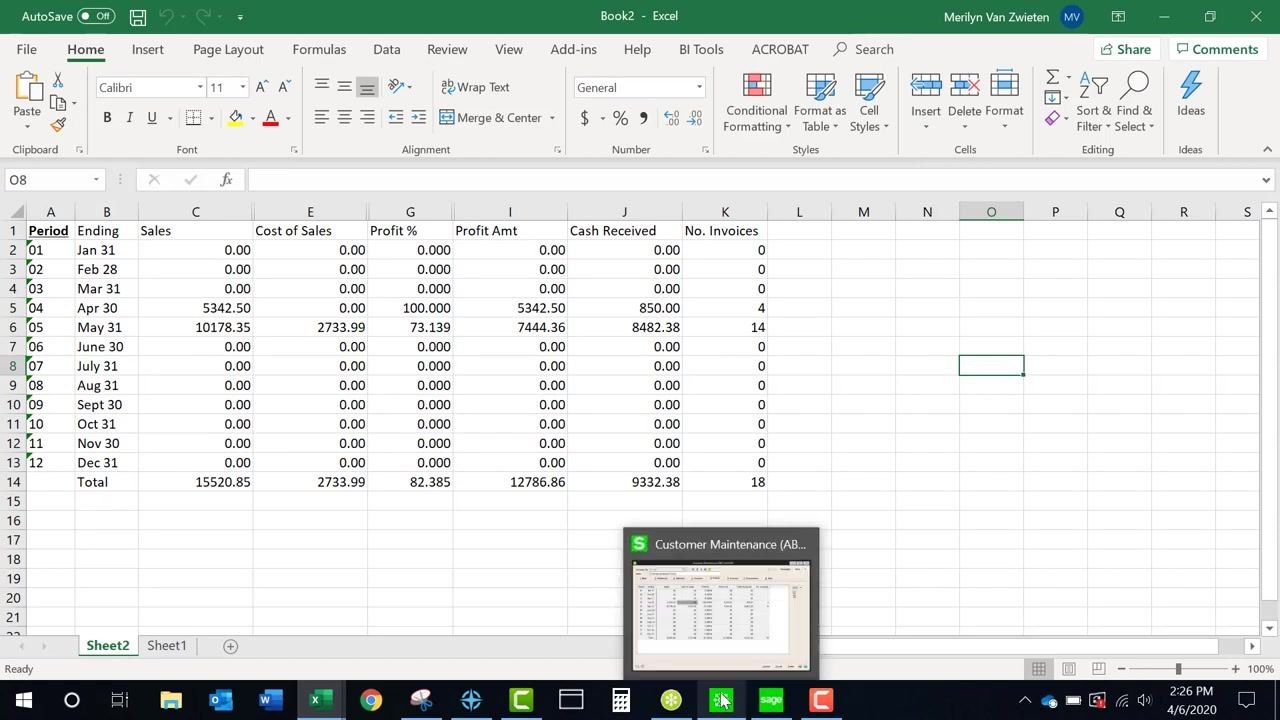The height and width of the screenshot is (720, 1280).
Task: Add a new sheet with plus button
Action: (230, 646)
